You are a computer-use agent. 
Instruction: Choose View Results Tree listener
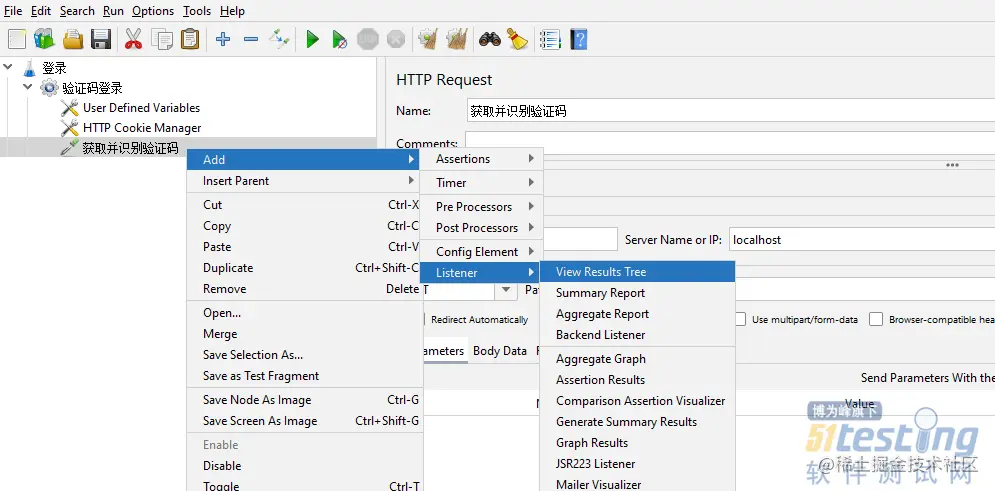(637, 272)
